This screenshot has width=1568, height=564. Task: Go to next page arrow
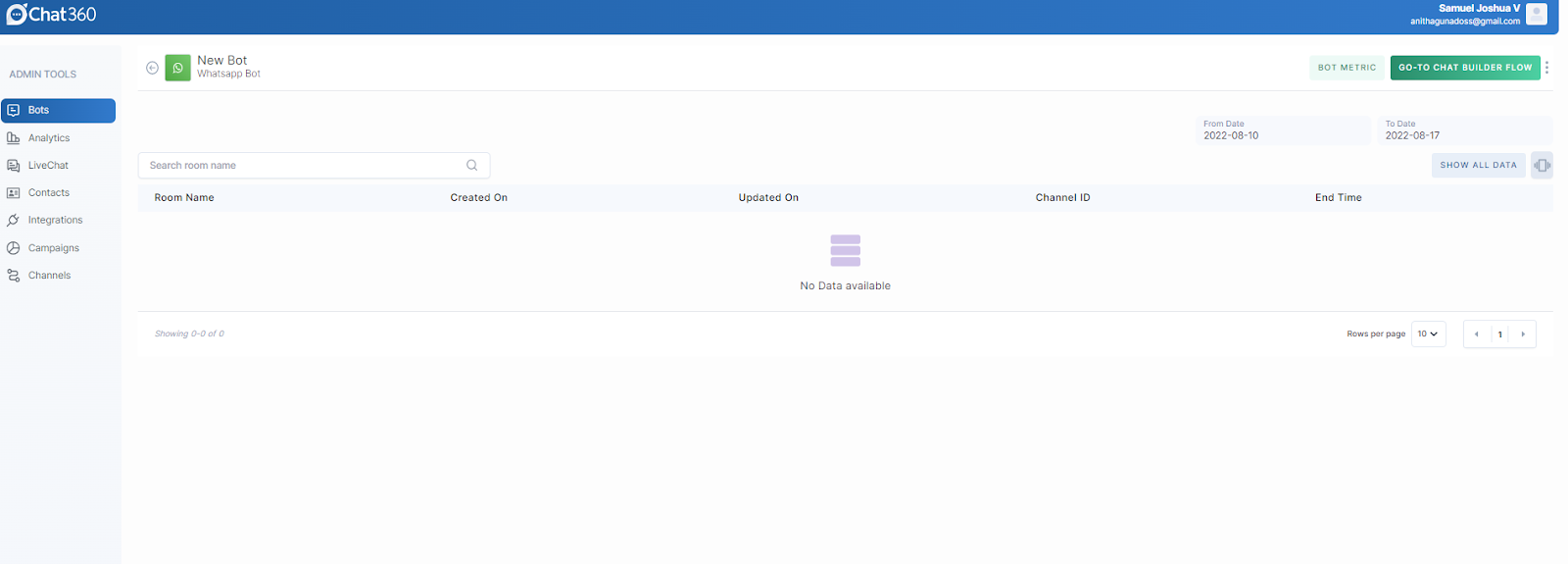pos(1523,334)
